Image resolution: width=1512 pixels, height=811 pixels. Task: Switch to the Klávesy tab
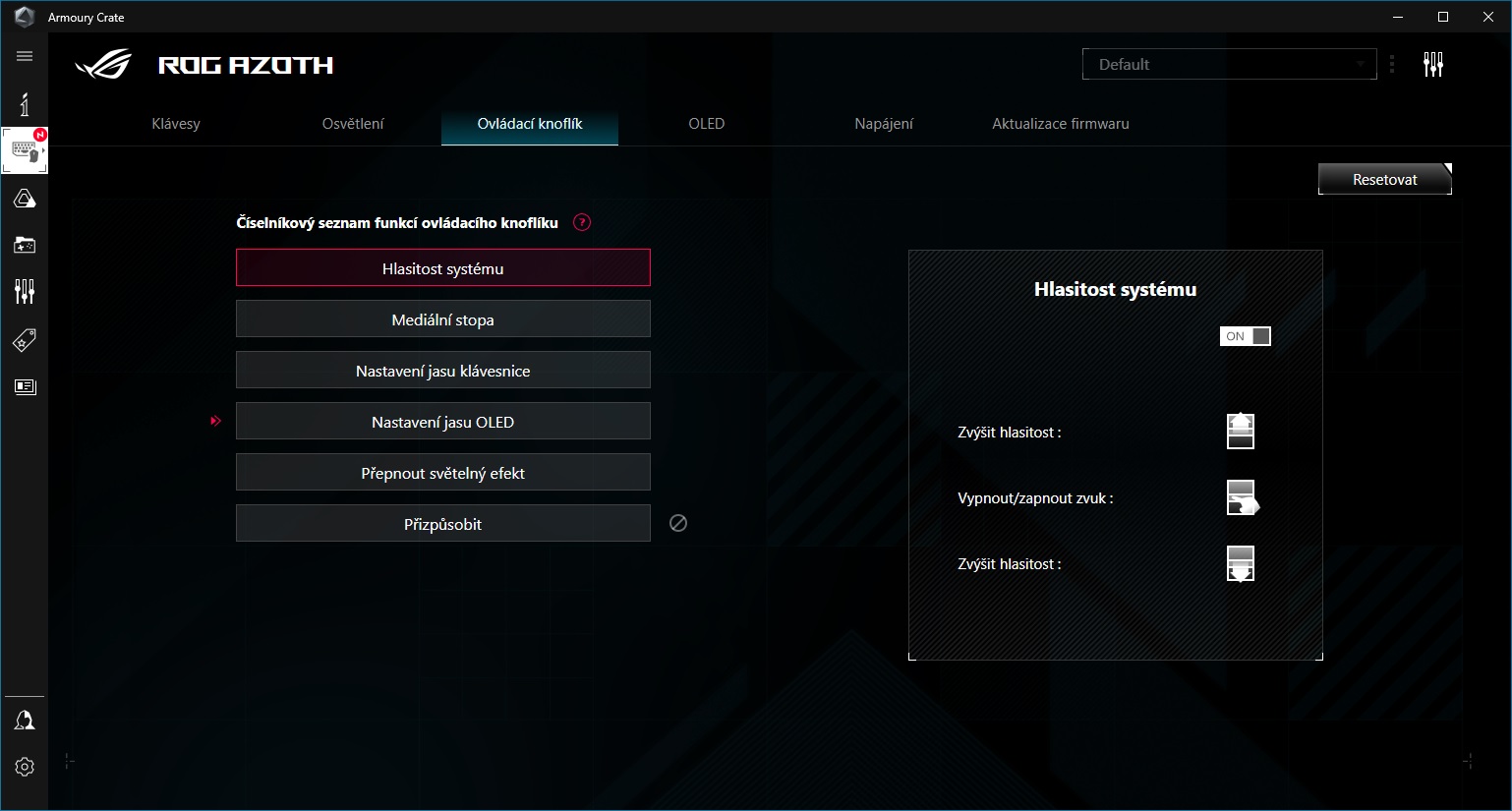click(176, 124)
